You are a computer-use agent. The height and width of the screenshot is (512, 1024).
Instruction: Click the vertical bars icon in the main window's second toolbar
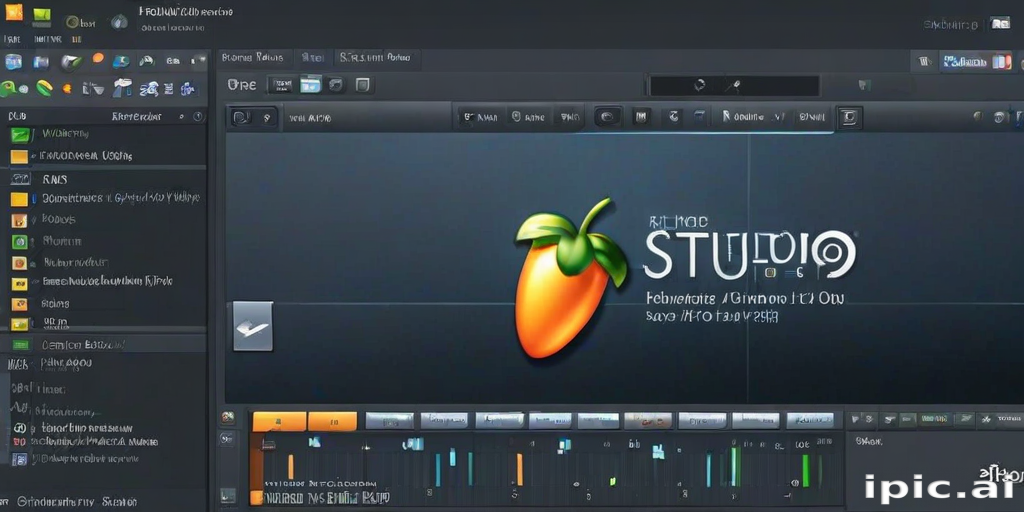coord(641,117)
